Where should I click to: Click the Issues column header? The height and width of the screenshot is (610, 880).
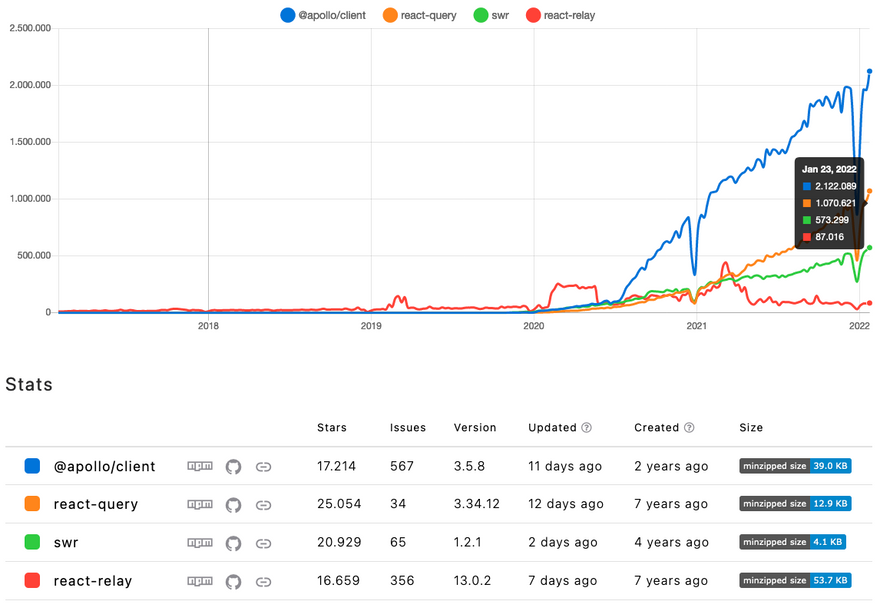[x=408, y=428]
